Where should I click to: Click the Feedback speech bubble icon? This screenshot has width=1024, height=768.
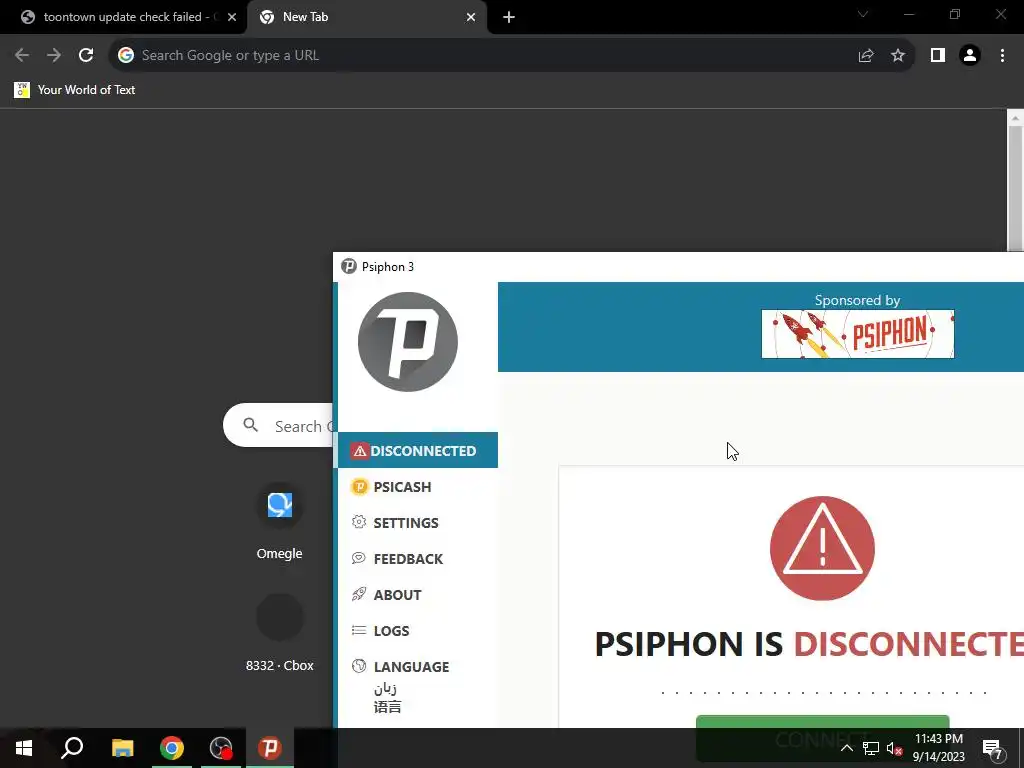tap(359, 558)
